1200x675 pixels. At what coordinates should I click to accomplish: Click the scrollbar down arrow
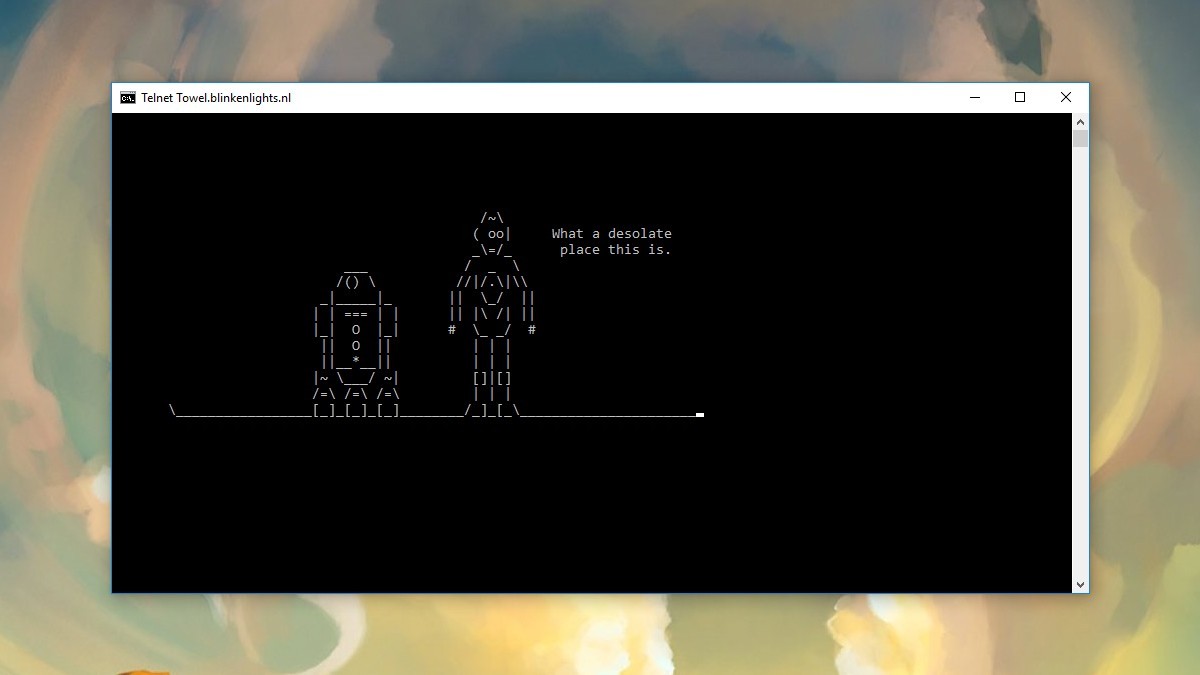point(1080,584)
